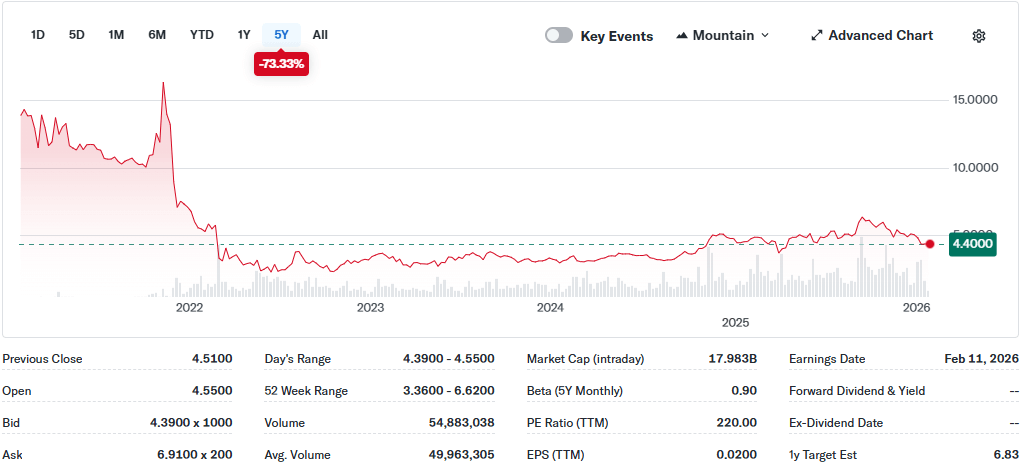The width and height of the screenshot is (1032, 473).
Task: Show the All time range
Action: 320,35
